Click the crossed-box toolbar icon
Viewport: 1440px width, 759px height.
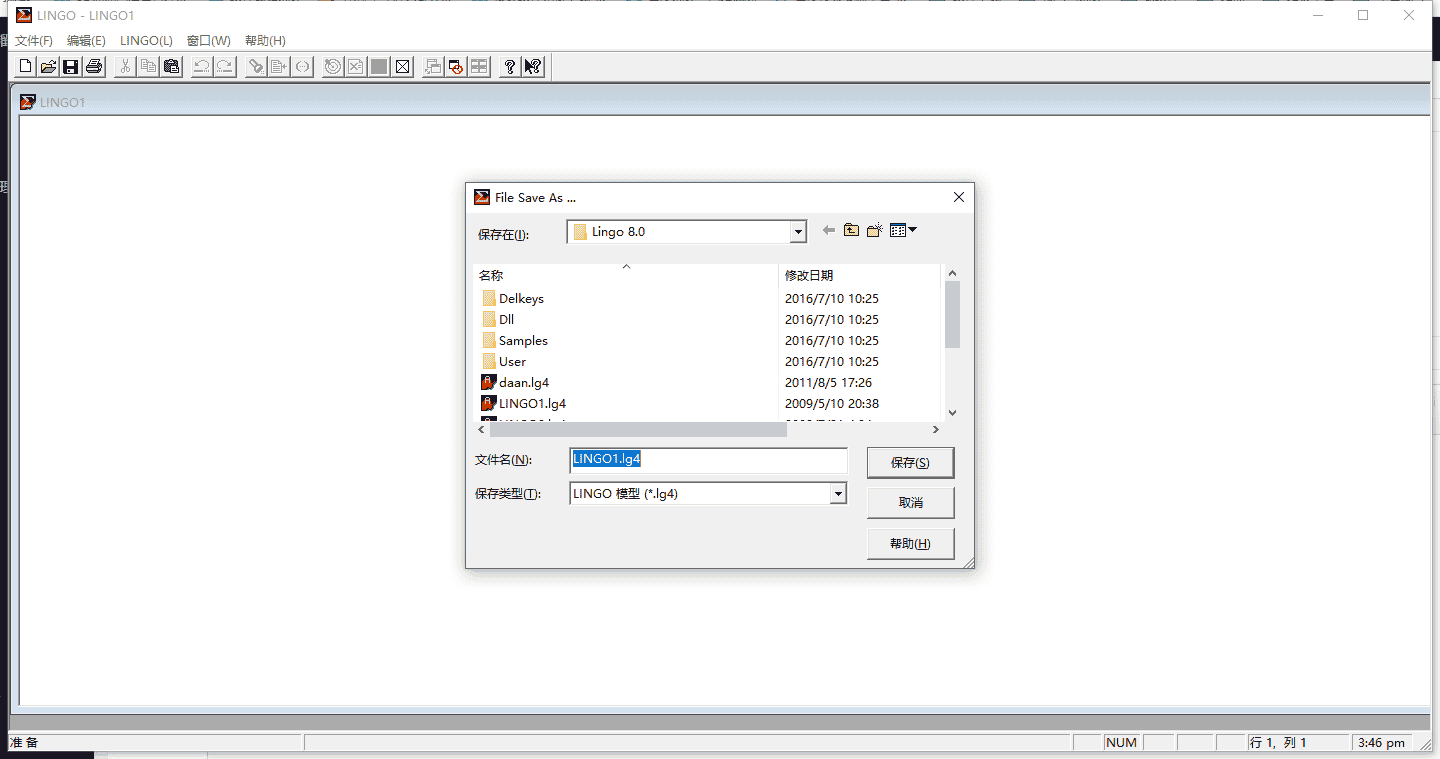pyautogui.click(x=402, y=67)
